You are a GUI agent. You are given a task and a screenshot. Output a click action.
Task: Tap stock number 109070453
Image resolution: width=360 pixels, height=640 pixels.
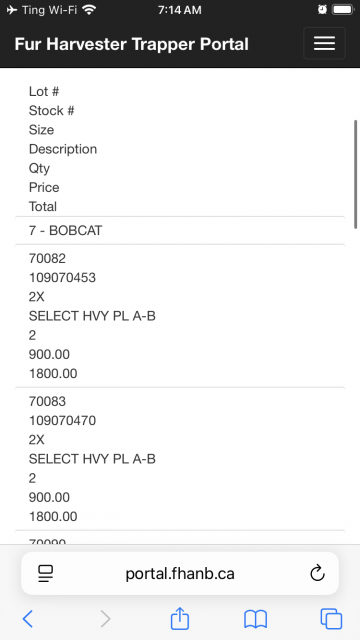point(62,278)
